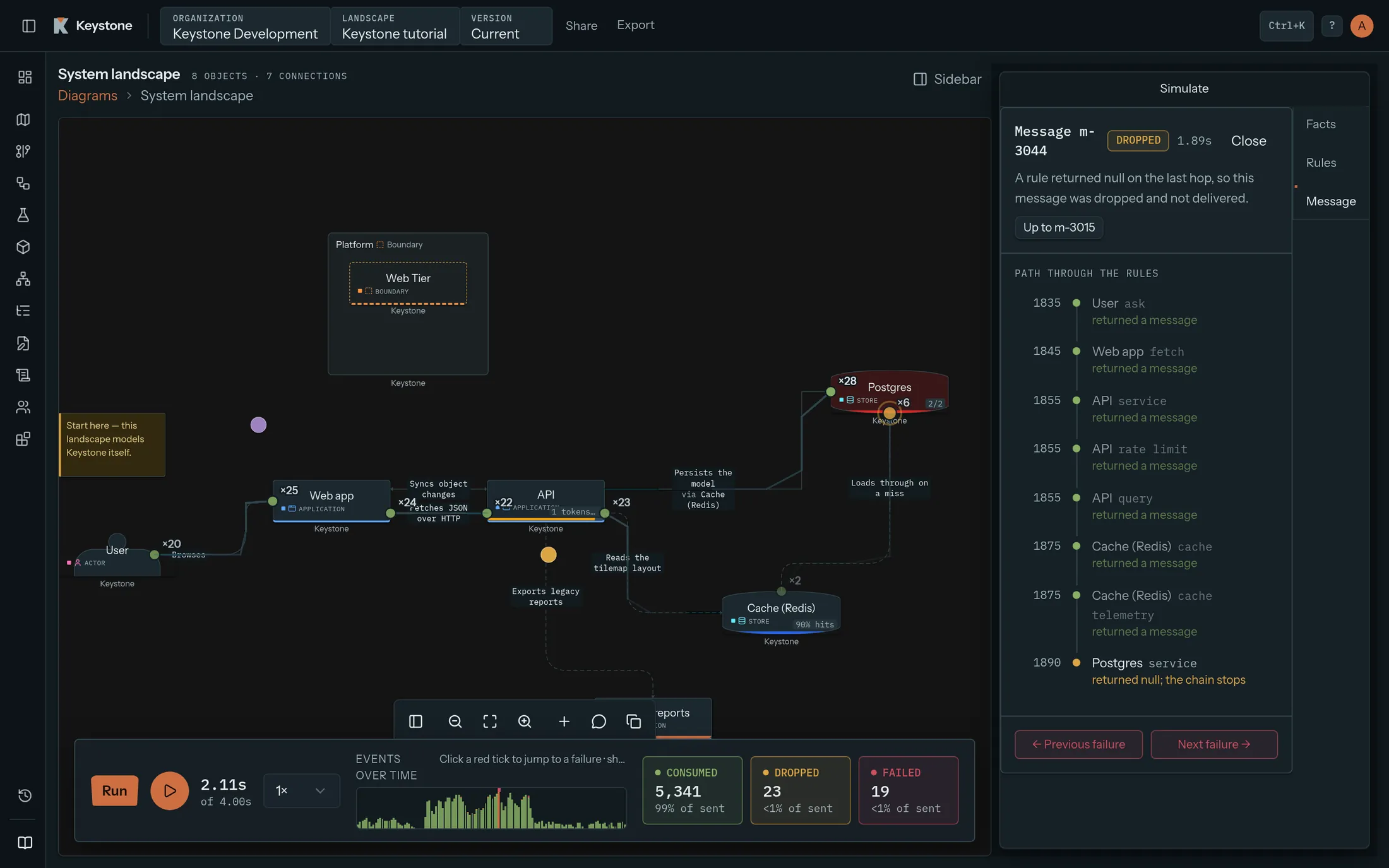Viewport: 1389px width, 868px height.
Task: Click Export in the top bar
Action: click(635, 25)
